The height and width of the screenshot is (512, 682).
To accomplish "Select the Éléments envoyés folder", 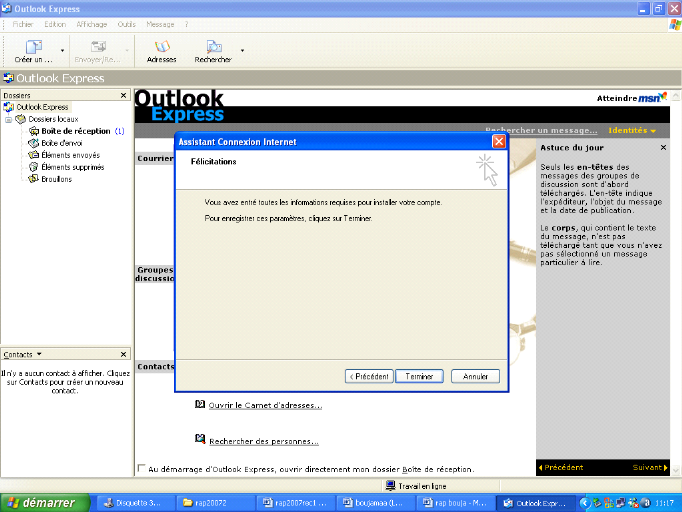I will (69, 155).
